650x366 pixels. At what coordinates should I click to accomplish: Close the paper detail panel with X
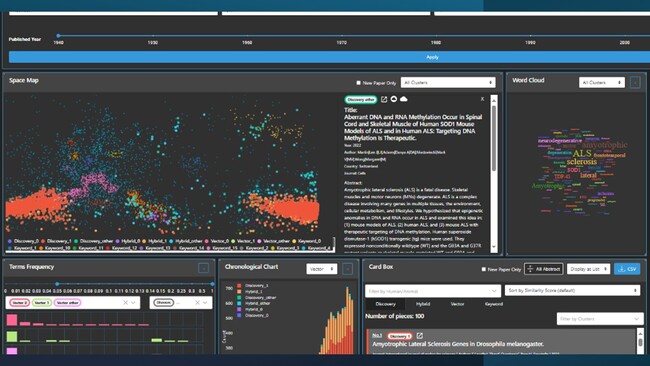coord(482,99)
